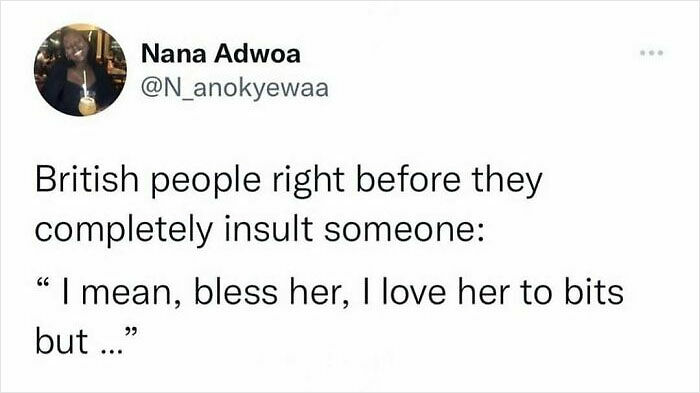
Task: Click the opening quotation mark before "I mean"
Action: pyautogui.click(x=42, y=283)
